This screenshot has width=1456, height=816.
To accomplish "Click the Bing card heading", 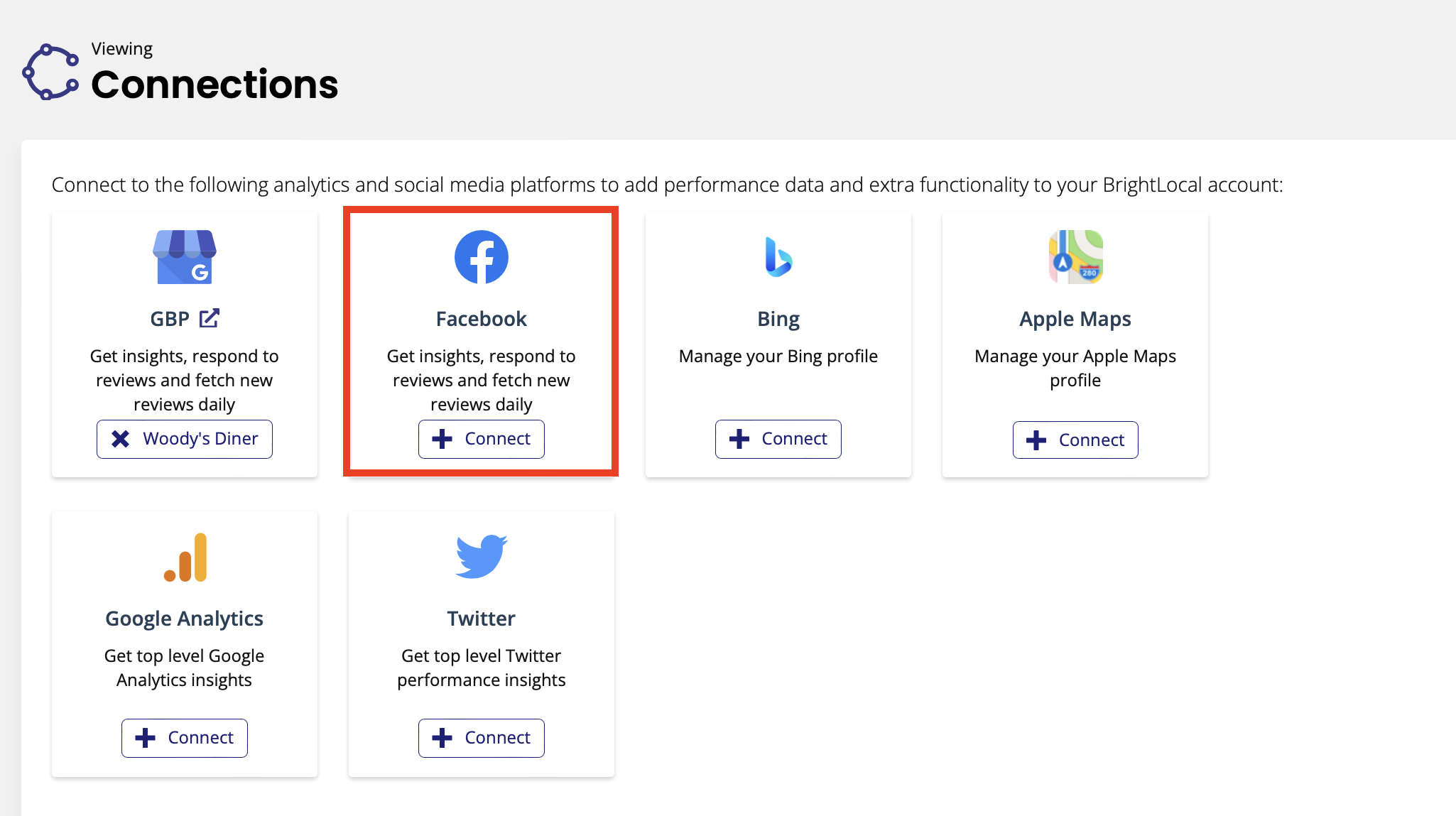I will 778,320.
